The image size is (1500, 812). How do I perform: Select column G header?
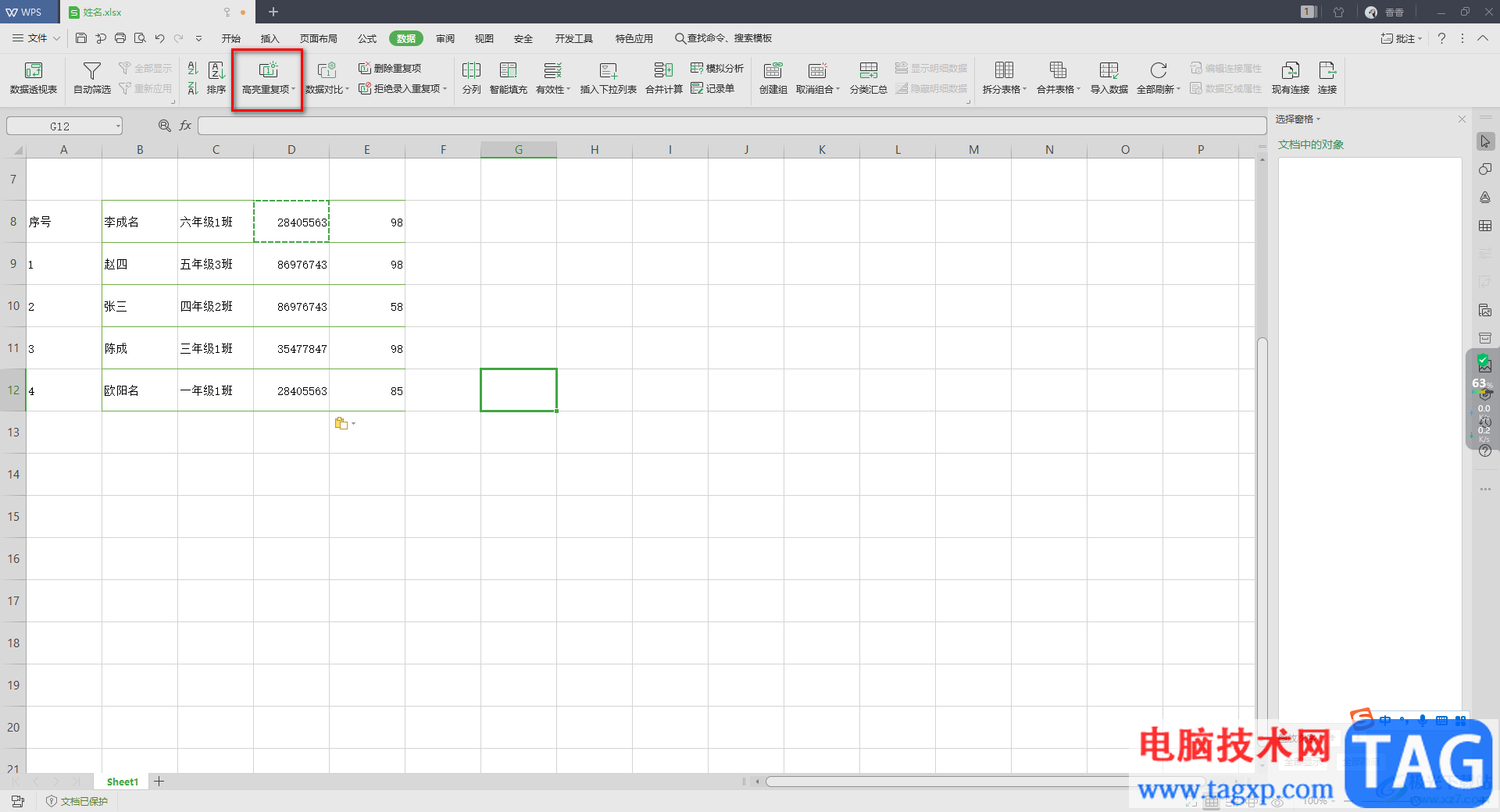[519, 149]
